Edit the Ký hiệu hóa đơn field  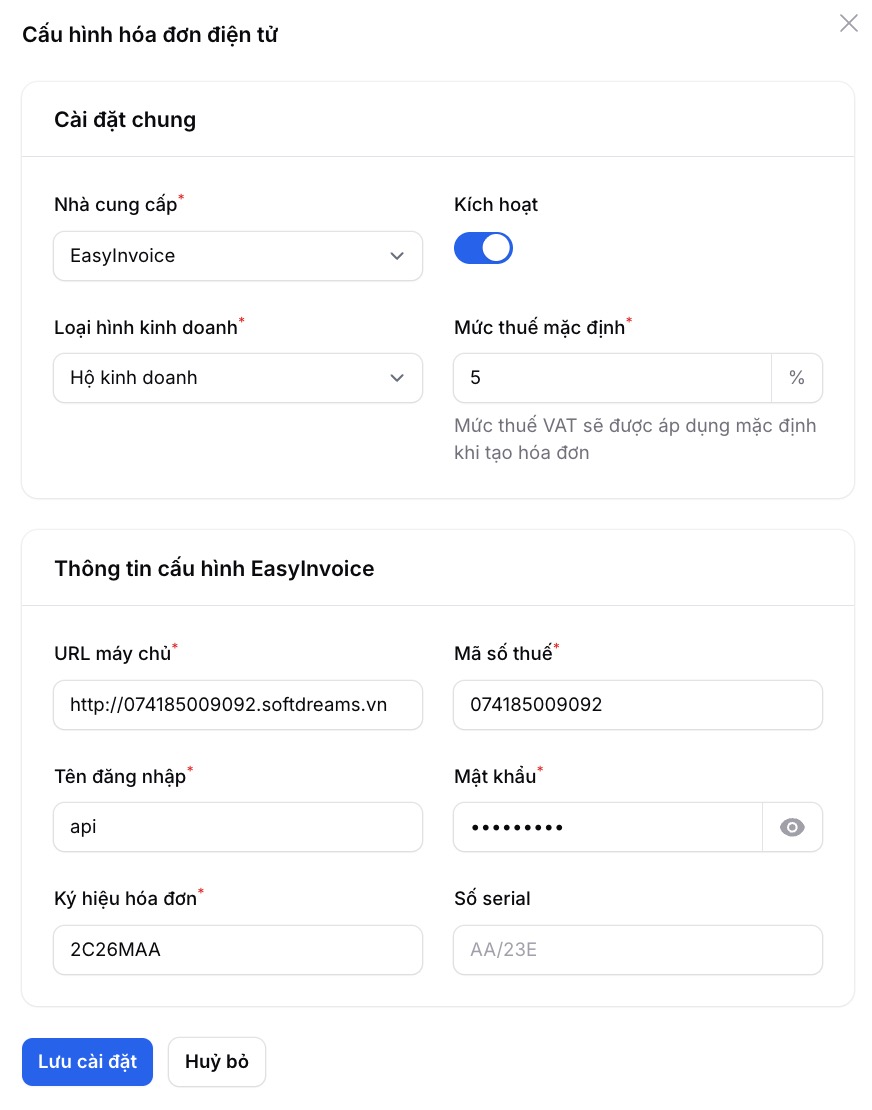pos(238,950)
